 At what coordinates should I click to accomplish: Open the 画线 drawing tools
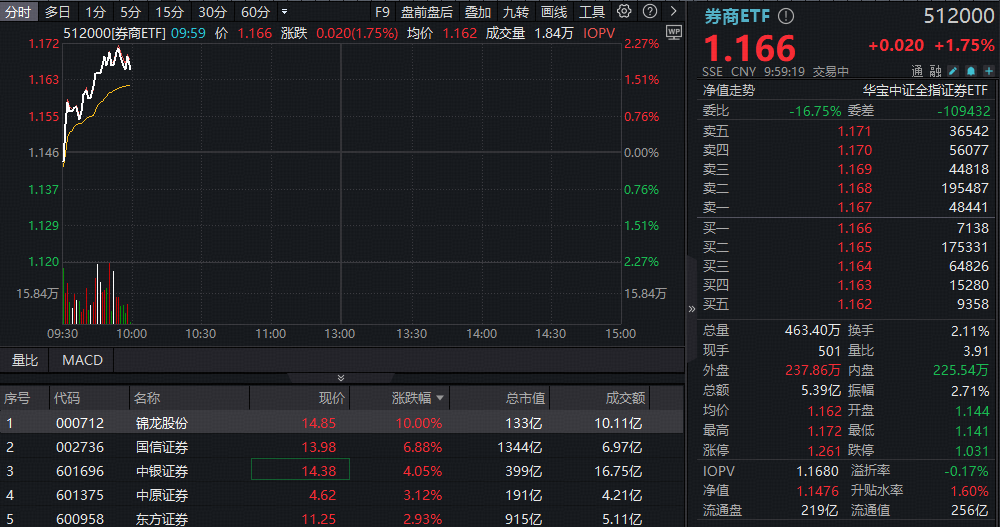(554, 12)
